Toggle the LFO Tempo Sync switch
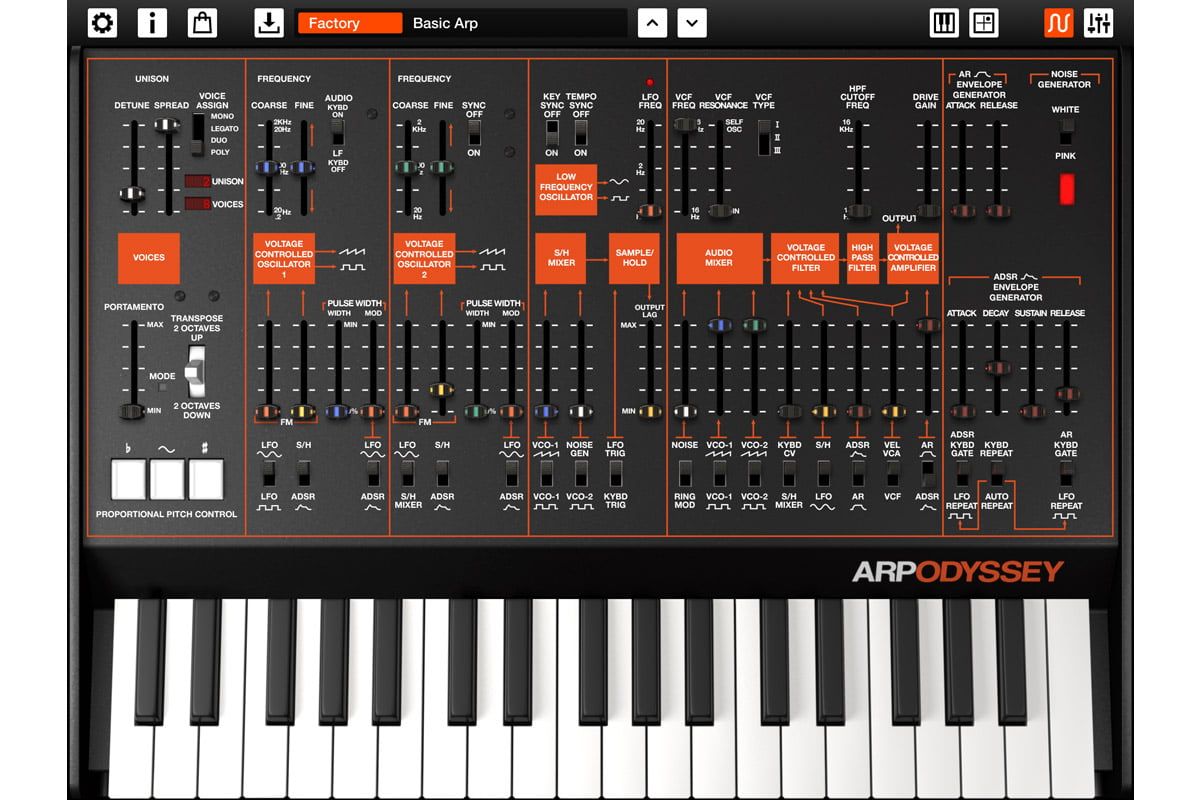The width and height of the screenshot is (1200, 800). pyautogui.click(x=581, y=133)
